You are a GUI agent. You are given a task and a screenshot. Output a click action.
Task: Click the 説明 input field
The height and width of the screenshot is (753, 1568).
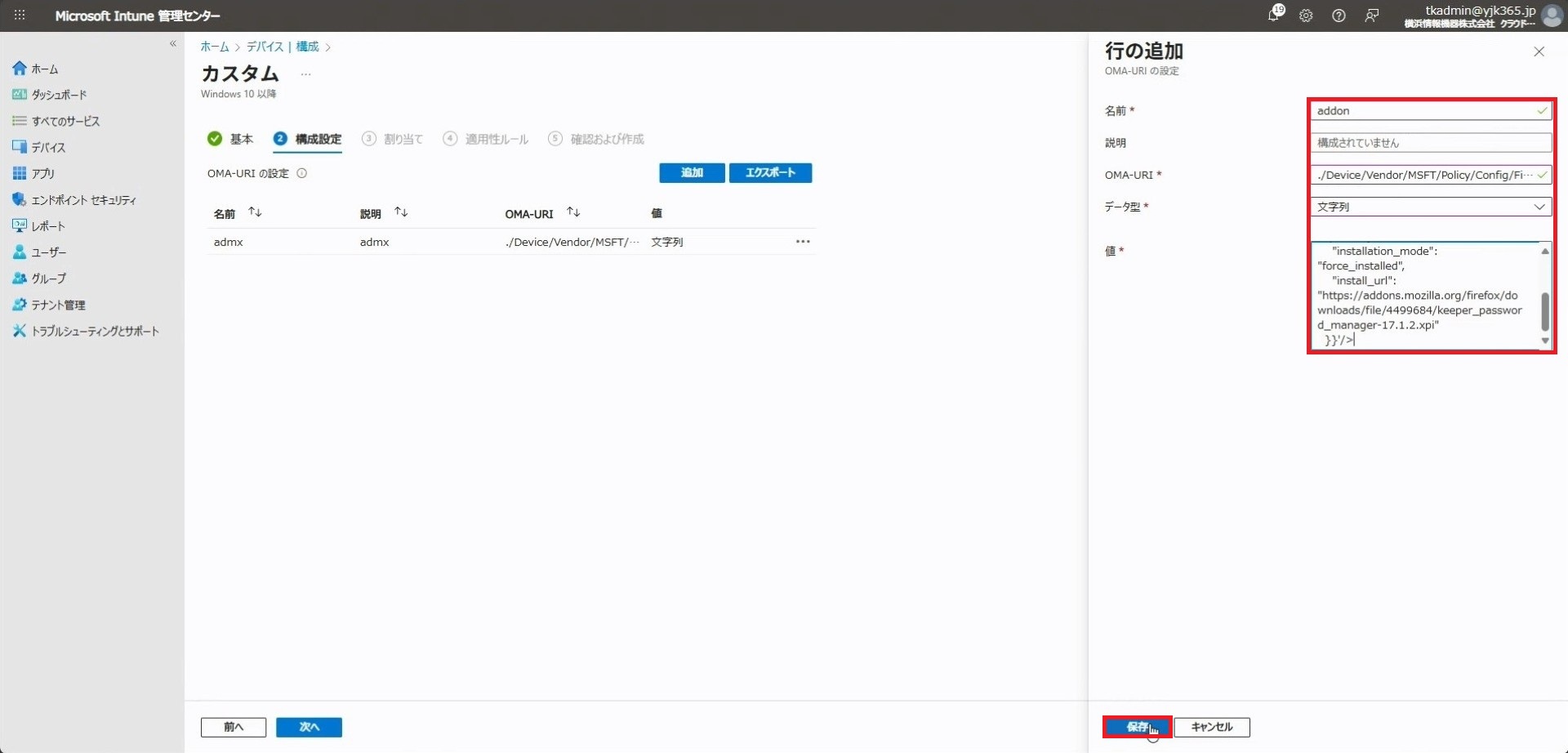(1430, 143)
